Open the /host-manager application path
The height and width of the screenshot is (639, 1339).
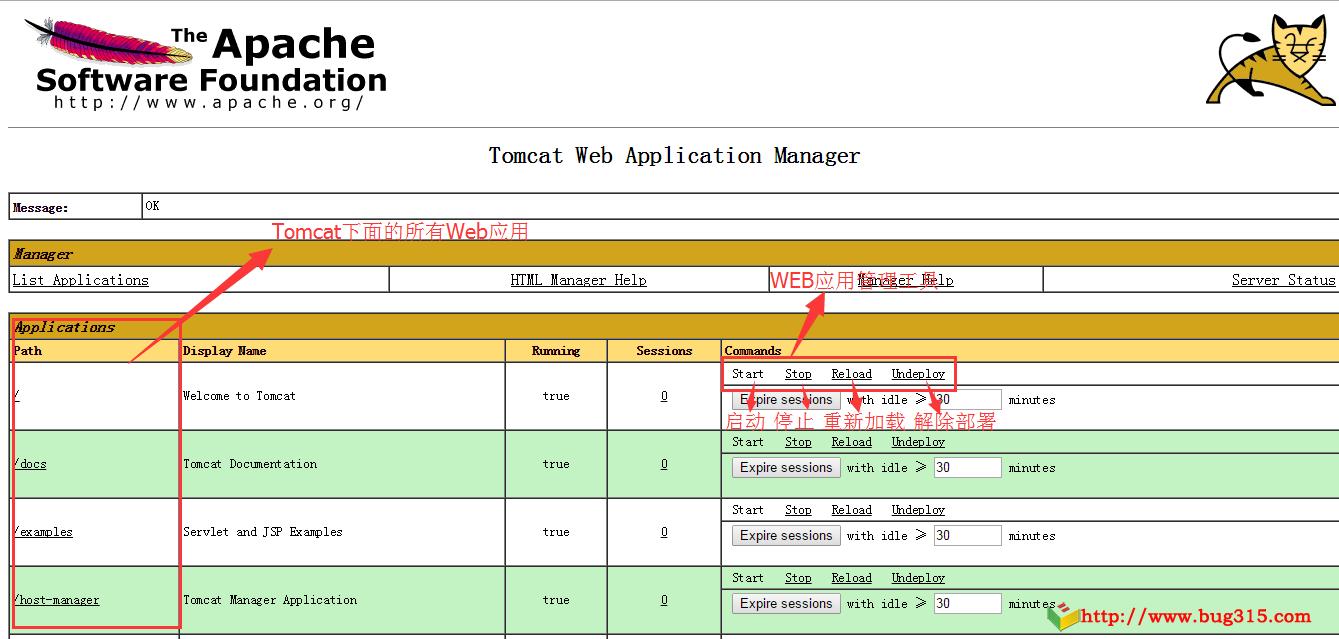[x=56, y=600]
